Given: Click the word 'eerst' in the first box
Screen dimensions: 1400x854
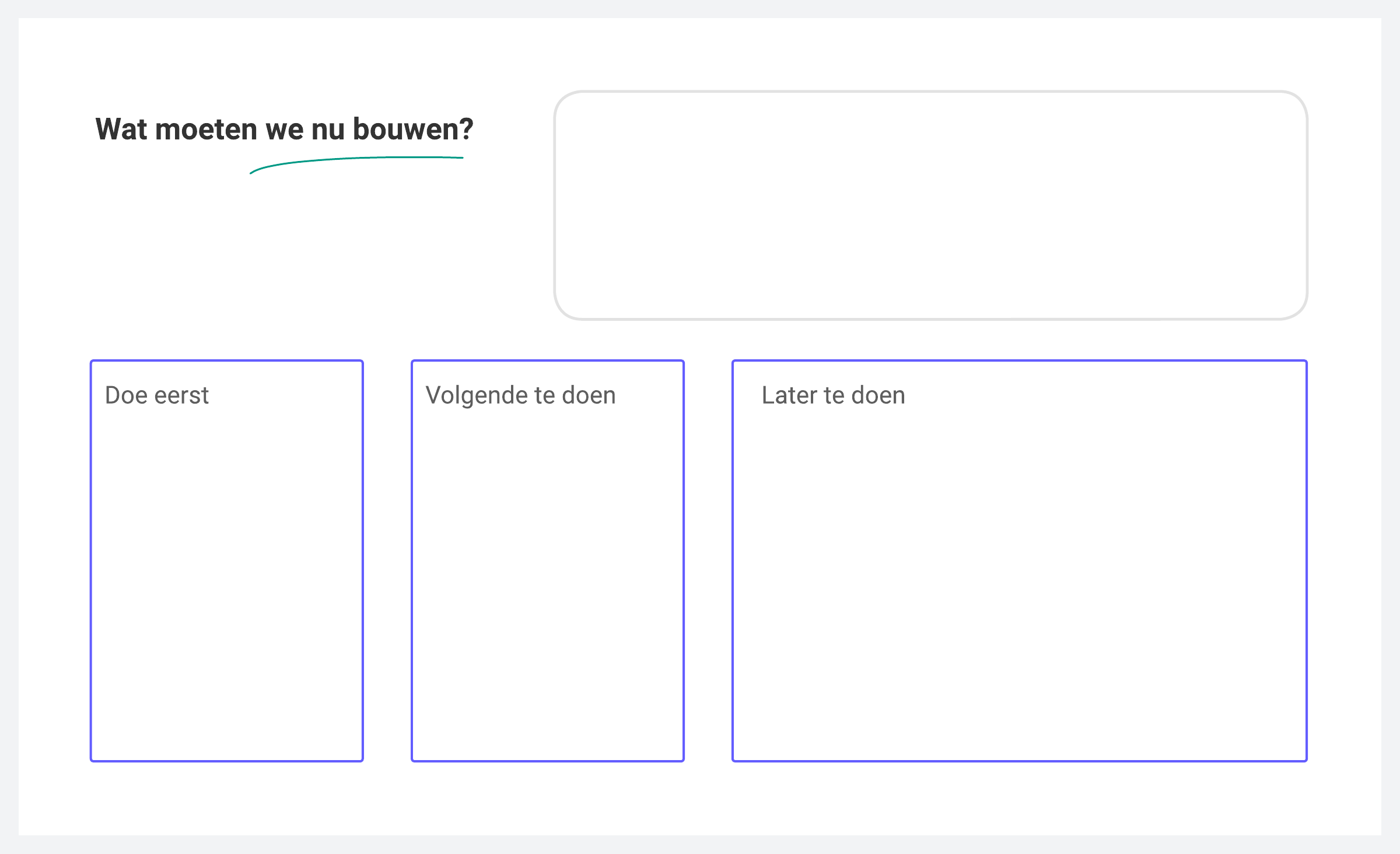Looking at the screenshot, I should click(181, 395).
